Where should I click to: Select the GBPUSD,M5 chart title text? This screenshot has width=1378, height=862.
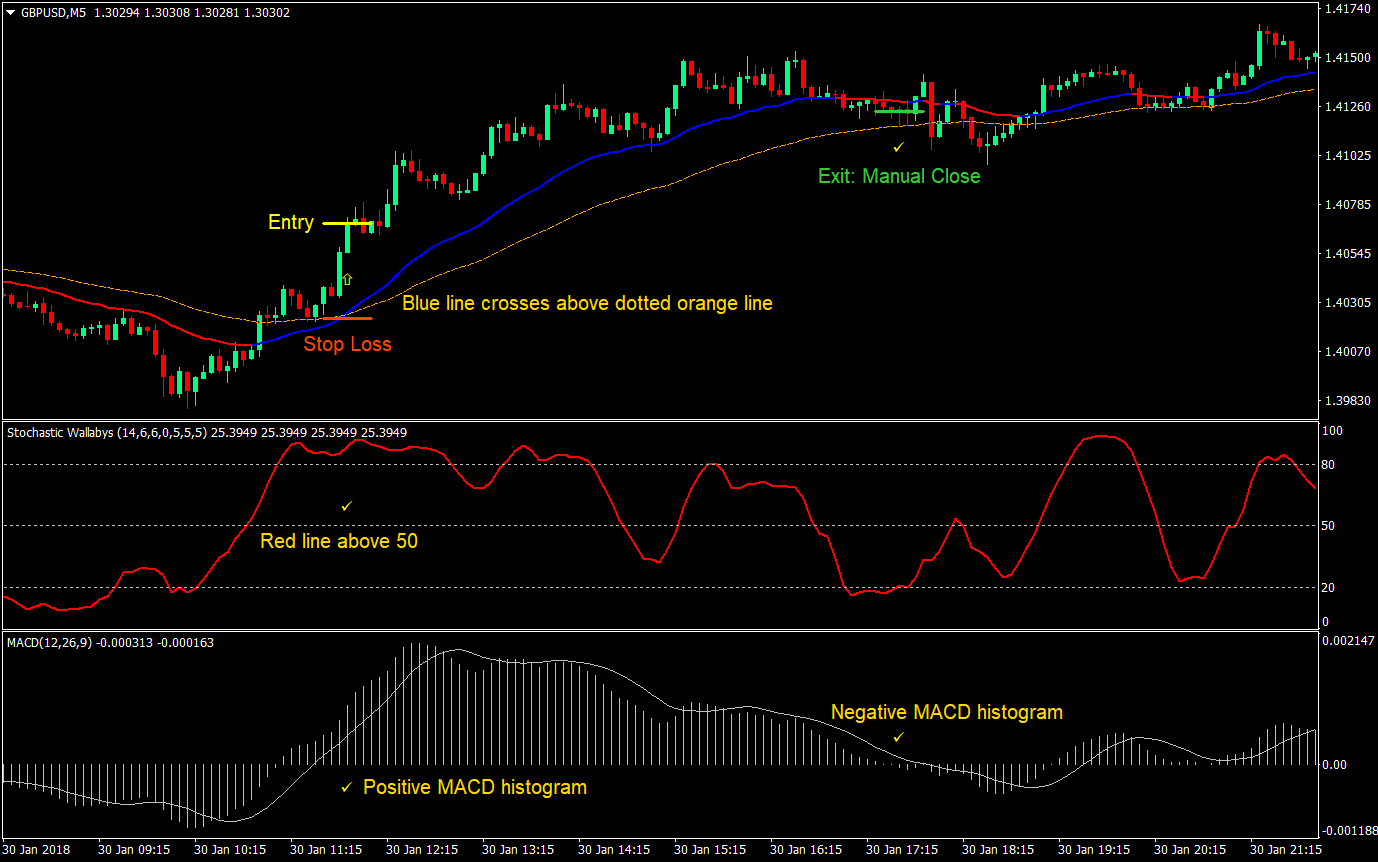point(54,11)
